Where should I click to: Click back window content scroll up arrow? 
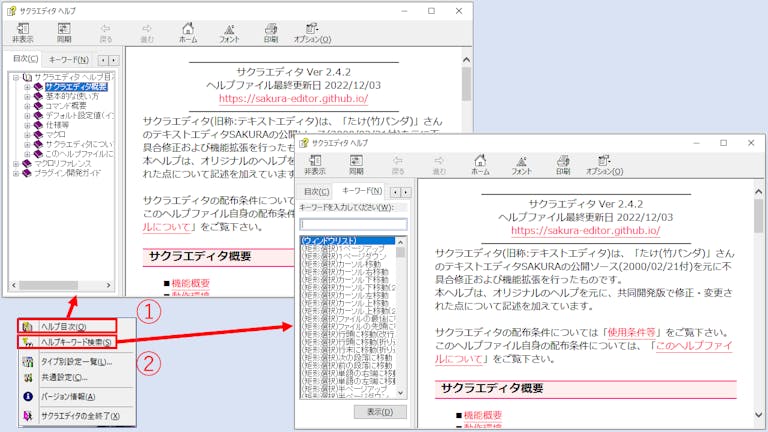pos(466,60)
